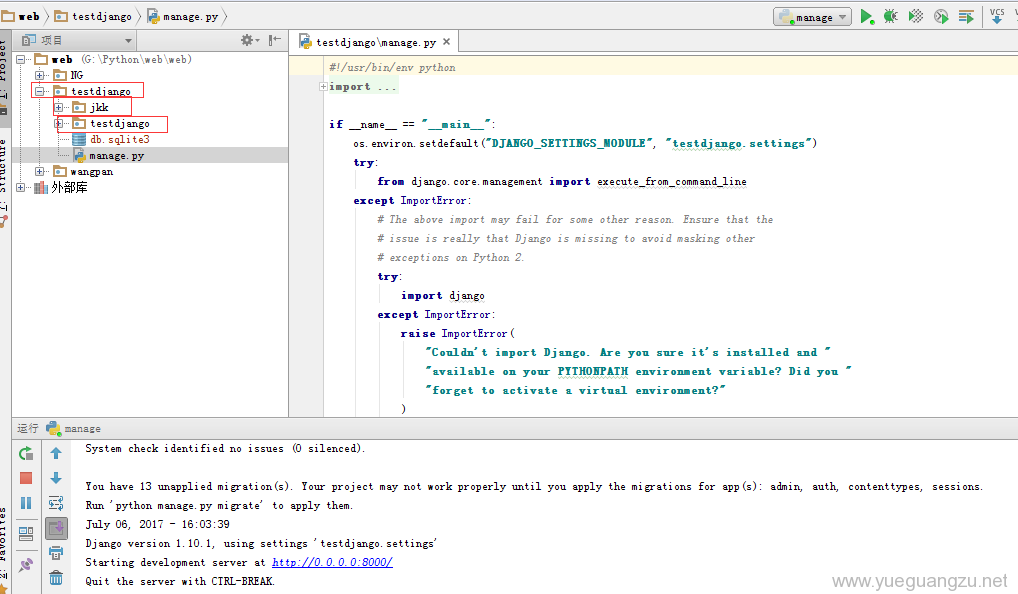Click "testdjango.settings" string in editor
The width and height of the screenshot is (1018, 594).
(x=738, y=143)
